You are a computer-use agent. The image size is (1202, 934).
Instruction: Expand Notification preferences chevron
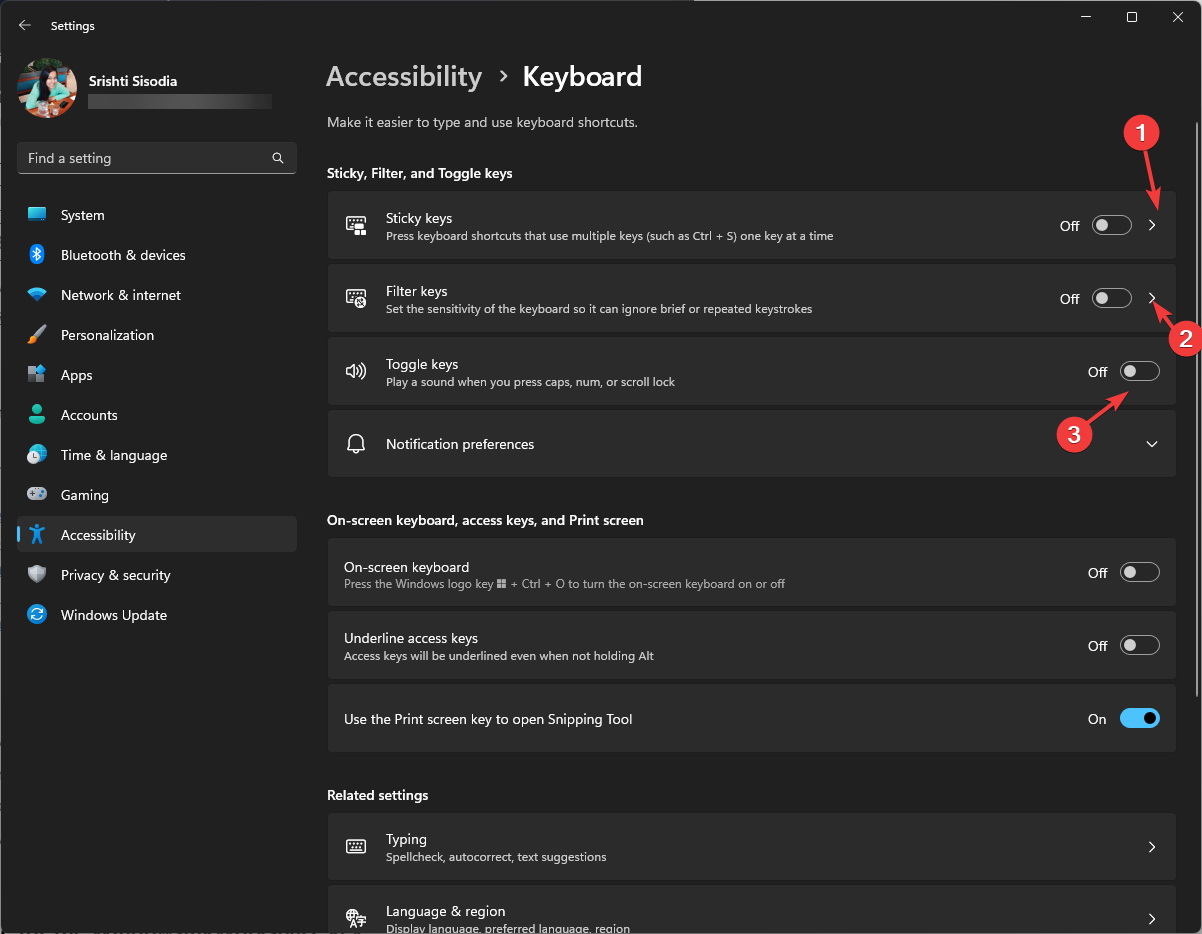pos(1152,444)
